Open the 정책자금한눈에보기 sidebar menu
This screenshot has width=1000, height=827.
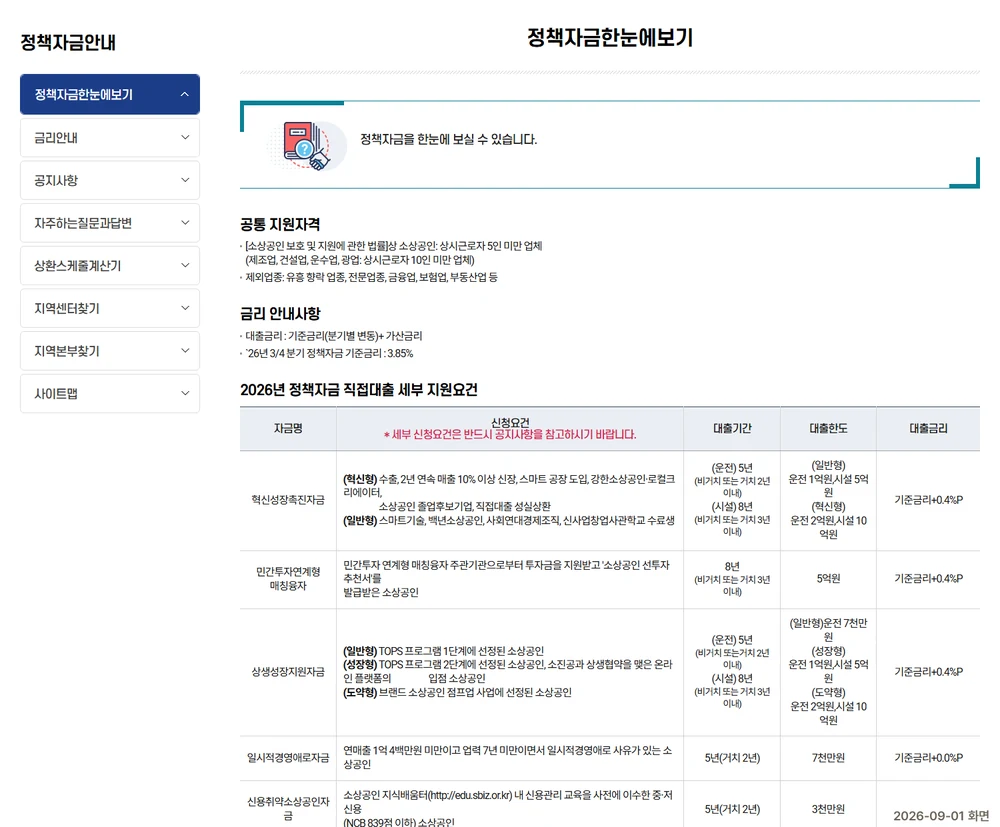(110, 94)
